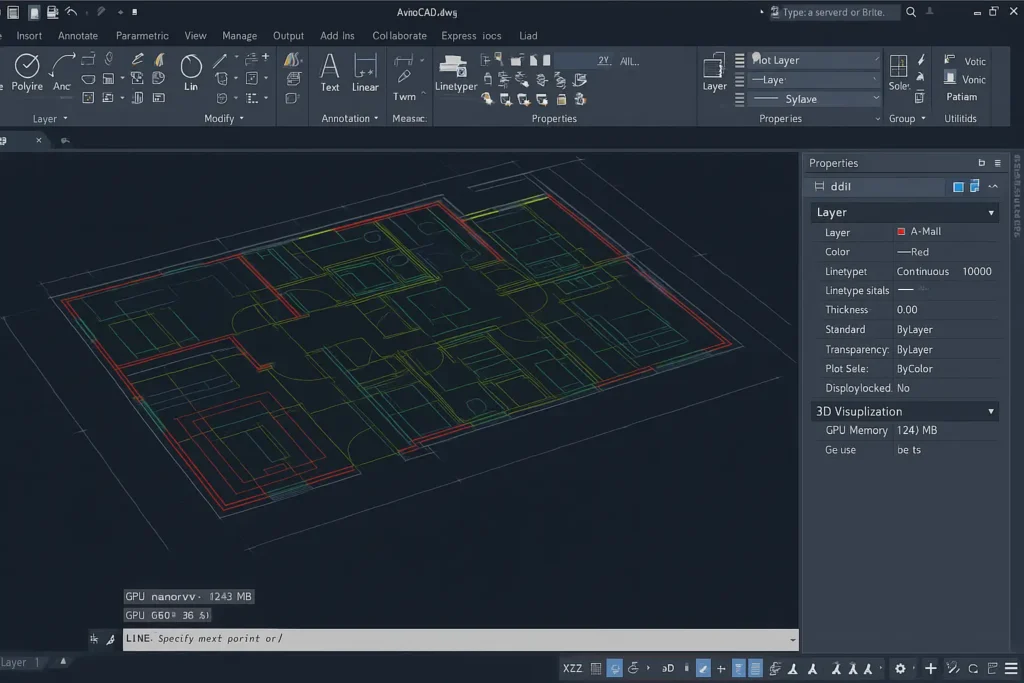Select the Linear dimension tool
This screenshot has width=1024, height=683.
click(x=365, y=70)
